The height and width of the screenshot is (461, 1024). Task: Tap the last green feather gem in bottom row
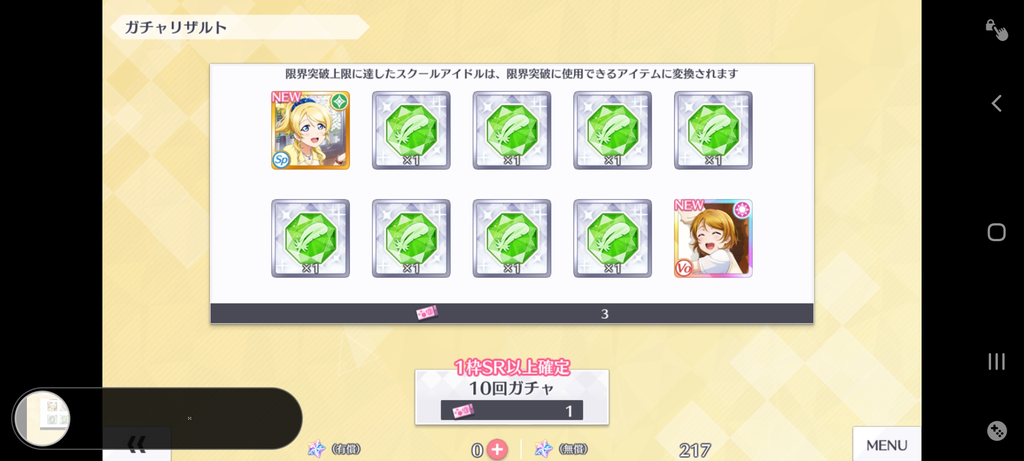click(x=613, y=238)
